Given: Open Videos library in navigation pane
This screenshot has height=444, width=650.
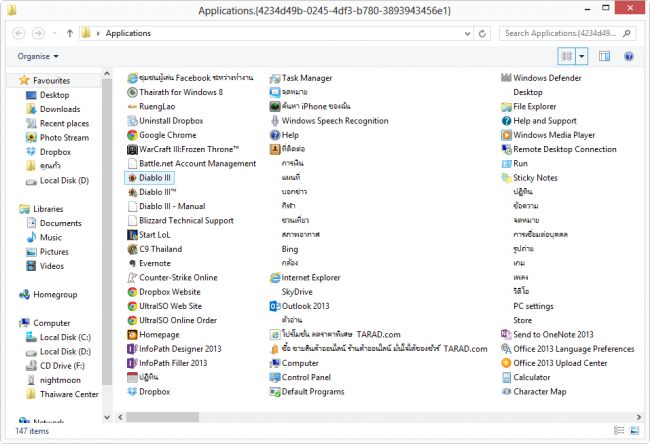Looking at the screenshot, I should (x=52, y=266).
